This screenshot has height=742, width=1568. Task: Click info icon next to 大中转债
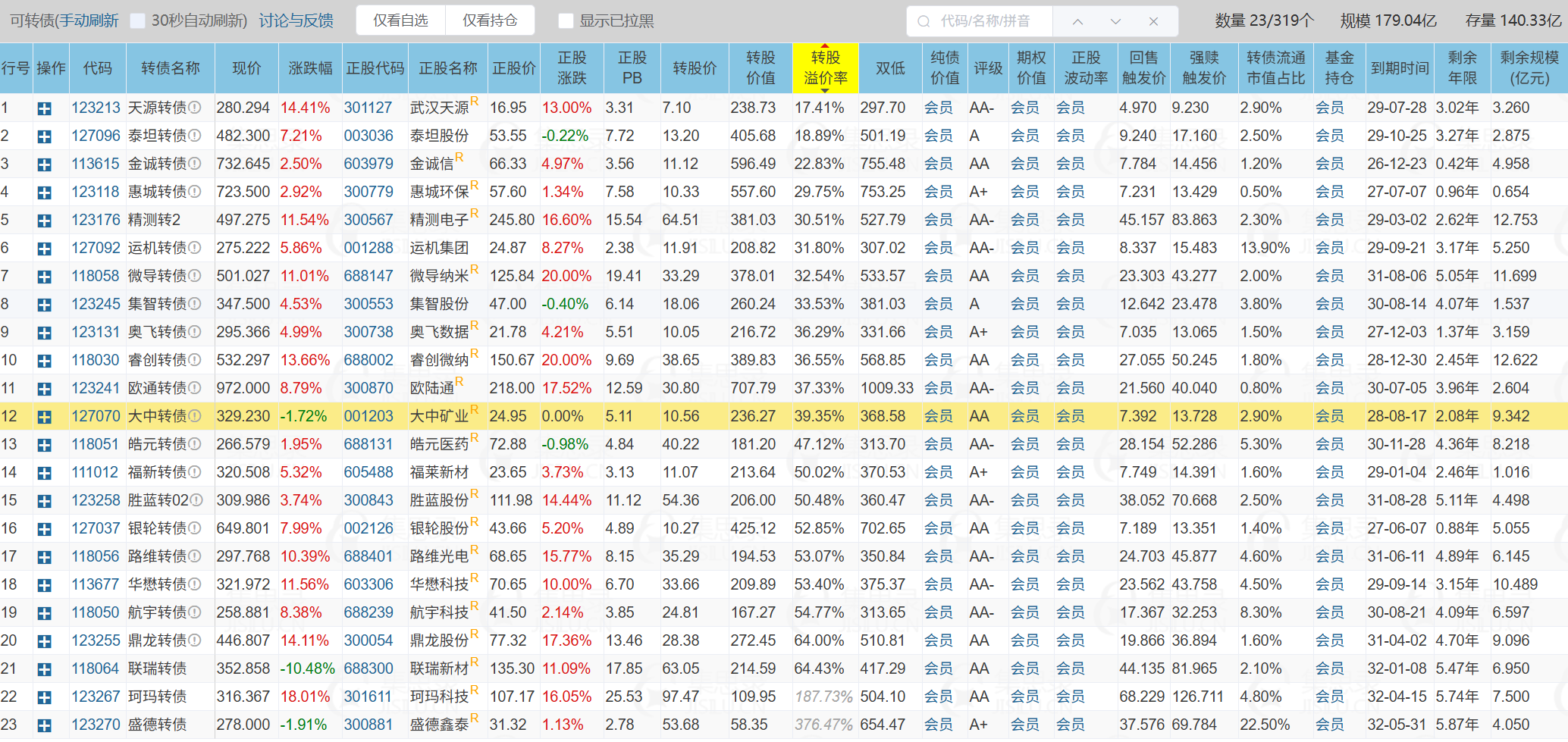195,417
